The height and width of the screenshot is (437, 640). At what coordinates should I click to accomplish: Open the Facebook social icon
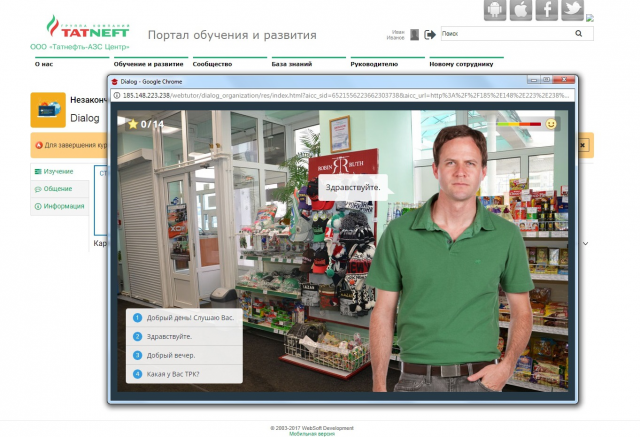(x=547, y=10)
